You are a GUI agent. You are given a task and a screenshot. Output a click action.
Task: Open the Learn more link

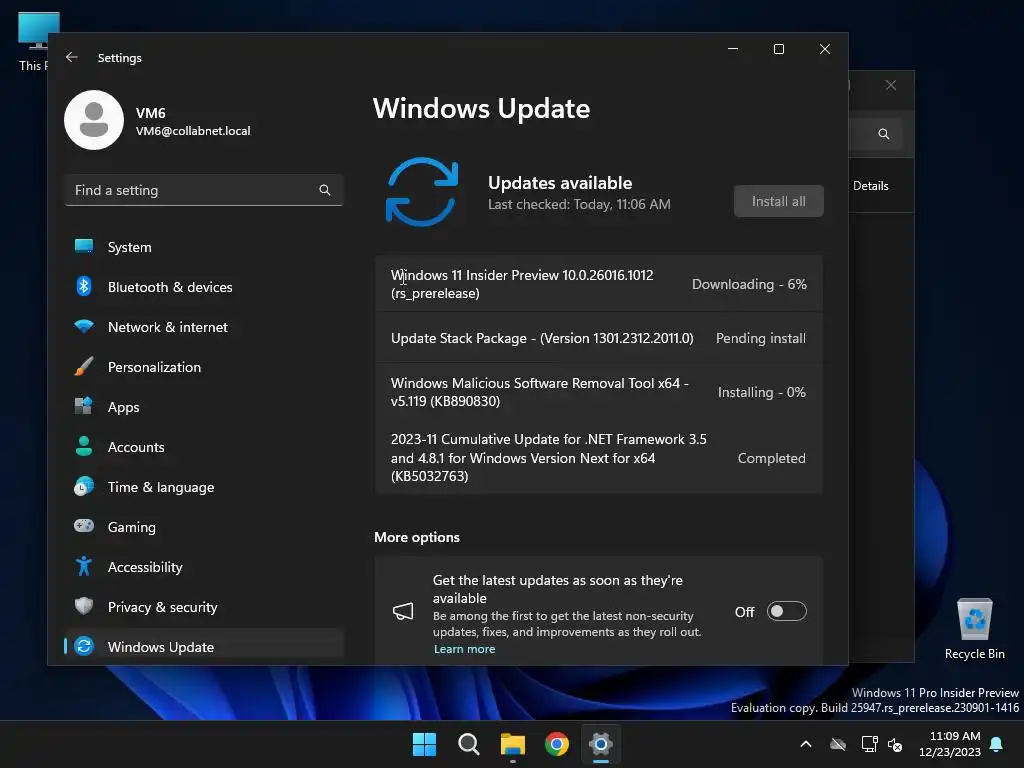click(x=464, y=649)
